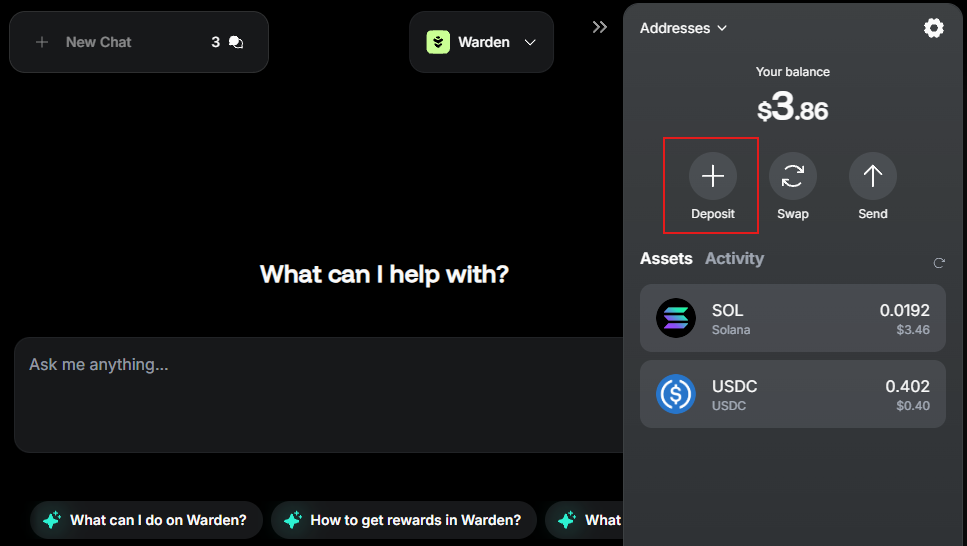
Task: Click the Warden green logo icon
Action: tap(438, 42)
